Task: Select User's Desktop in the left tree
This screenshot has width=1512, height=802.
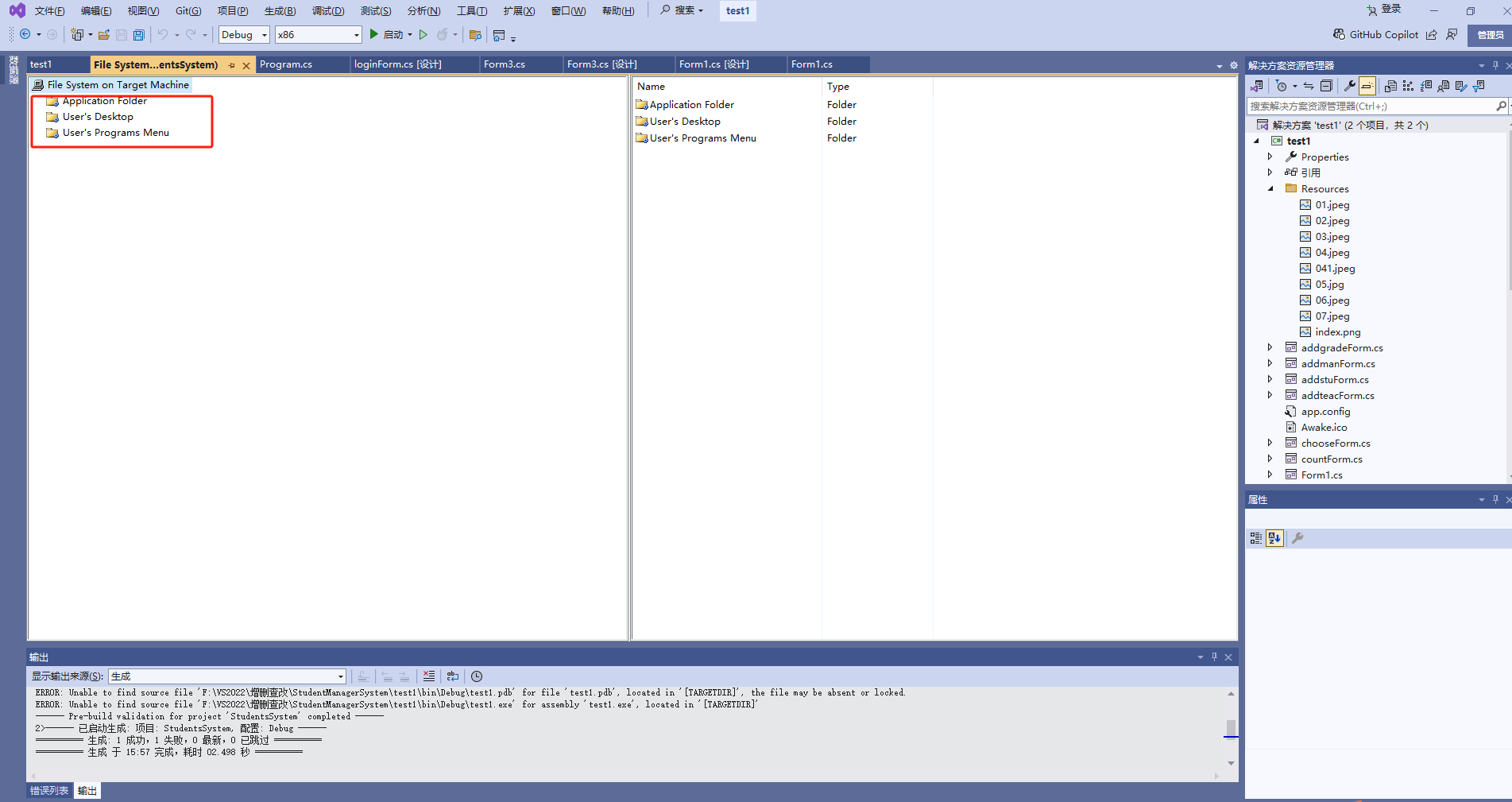Action: point(98,117)
